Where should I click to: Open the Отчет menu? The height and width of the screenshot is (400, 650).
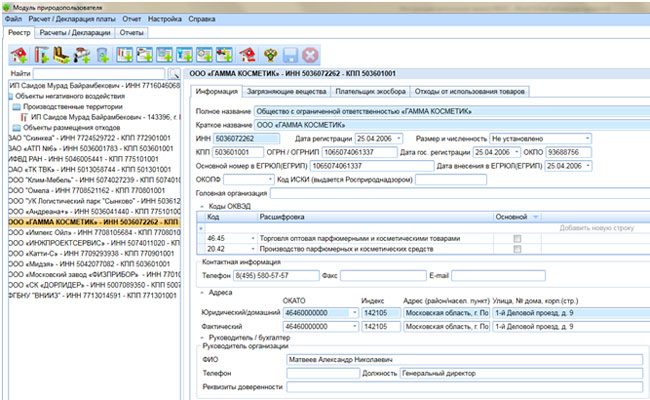coord(131,19)
